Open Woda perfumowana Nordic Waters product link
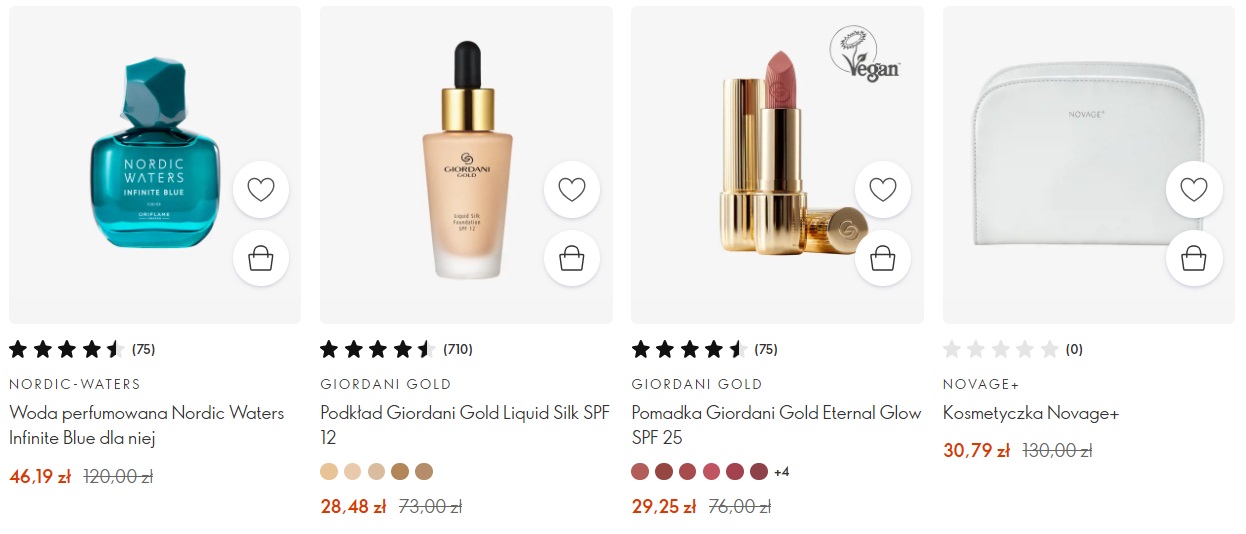The height and width of the screenshot is (534, 1246). pos(146,425)
